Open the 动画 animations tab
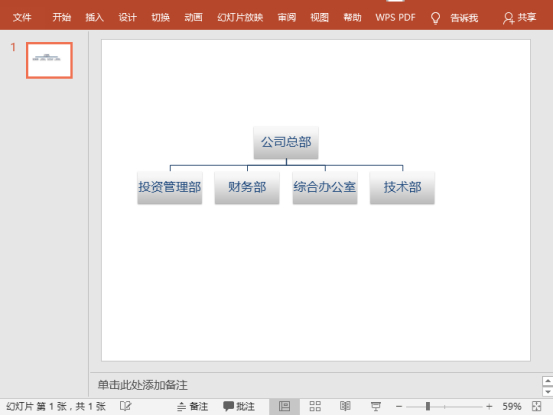554x416 pixels. click(193, 17)
